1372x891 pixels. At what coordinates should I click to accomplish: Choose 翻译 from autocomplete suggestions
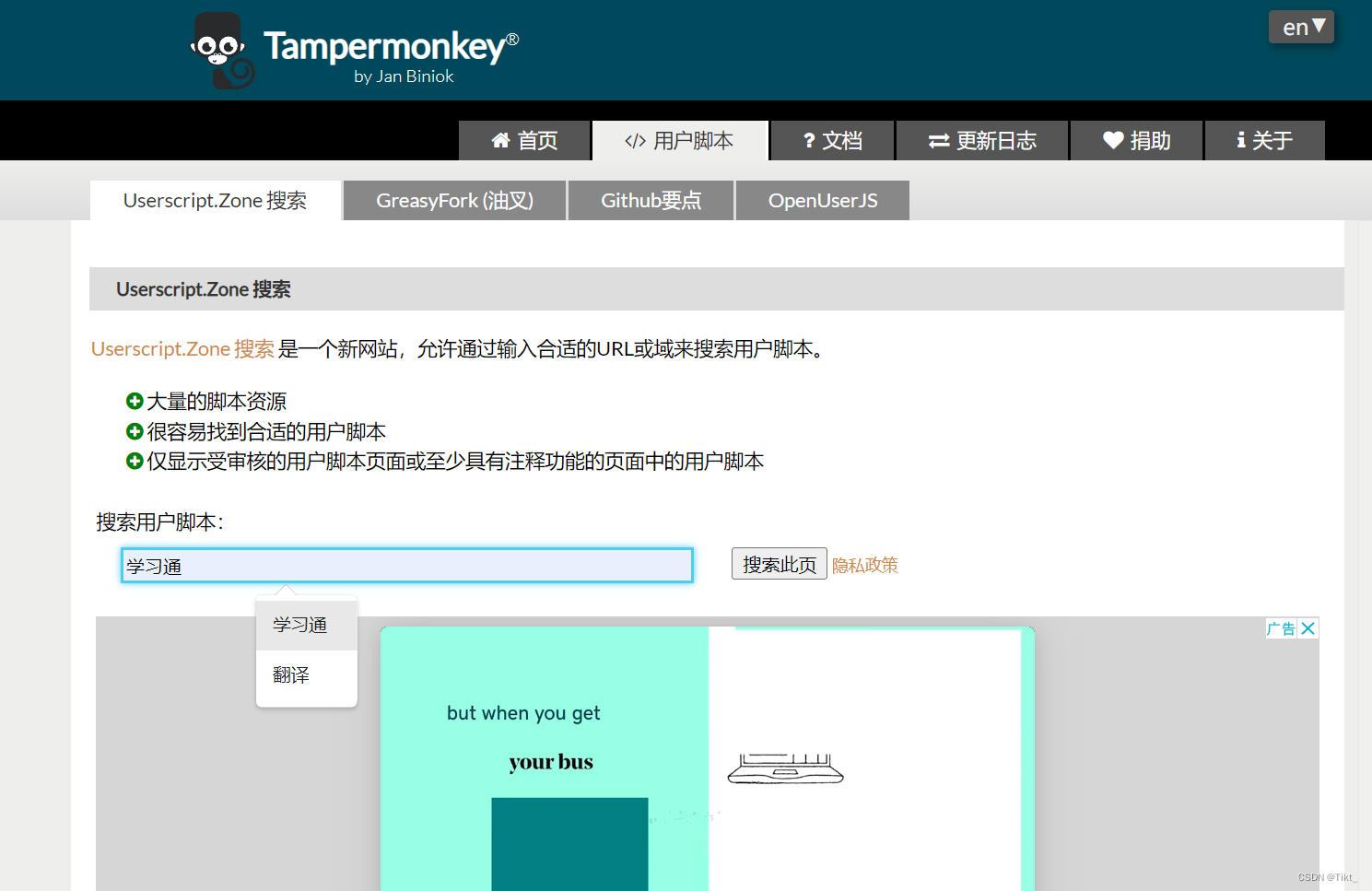[307, 675]
